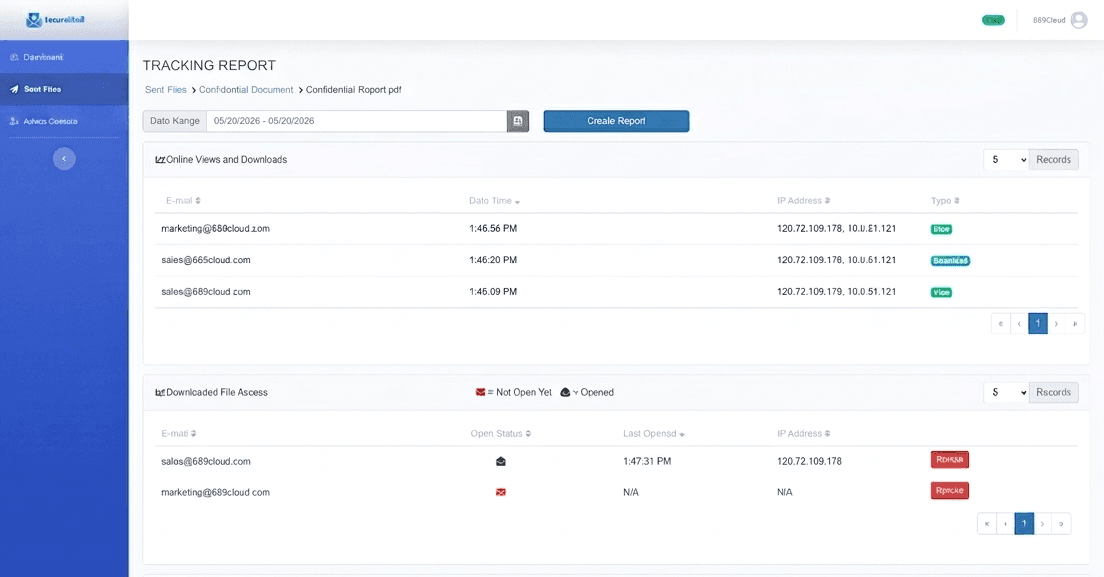Open records count dropdown for Online Views

tap(1006, 160)
